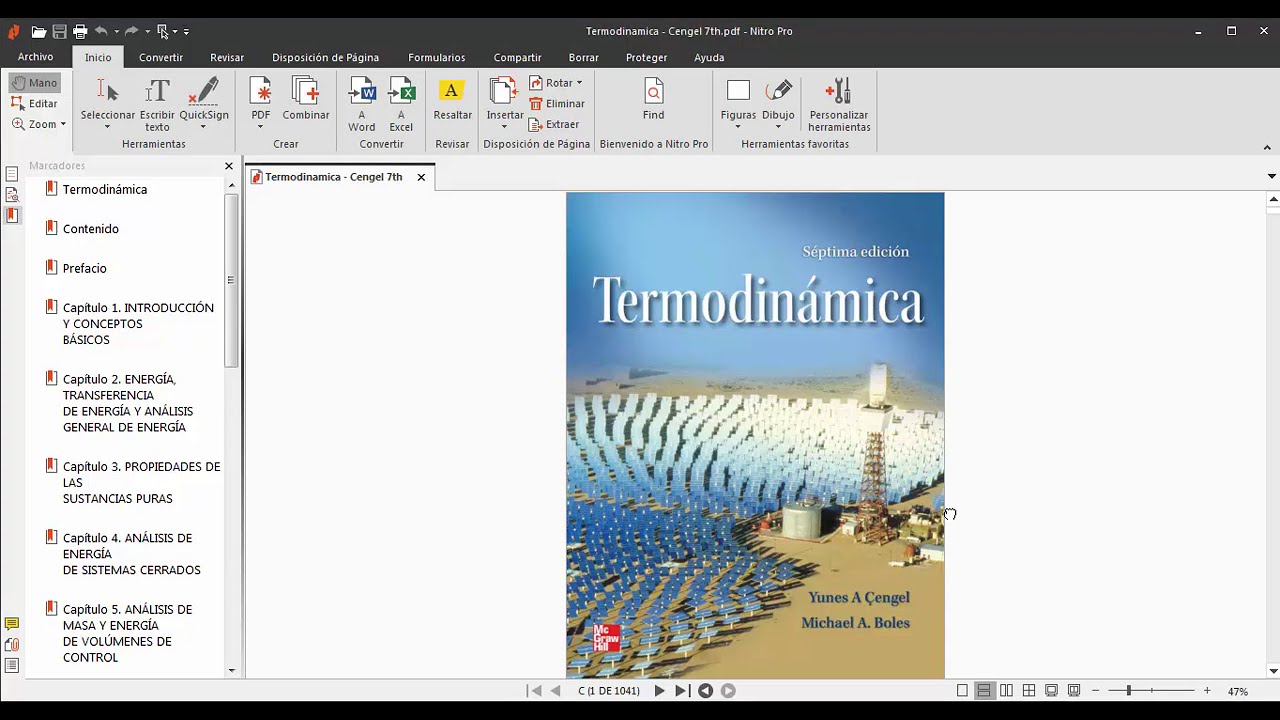Create a PDF with PDF button

click(x=261, y=104)
